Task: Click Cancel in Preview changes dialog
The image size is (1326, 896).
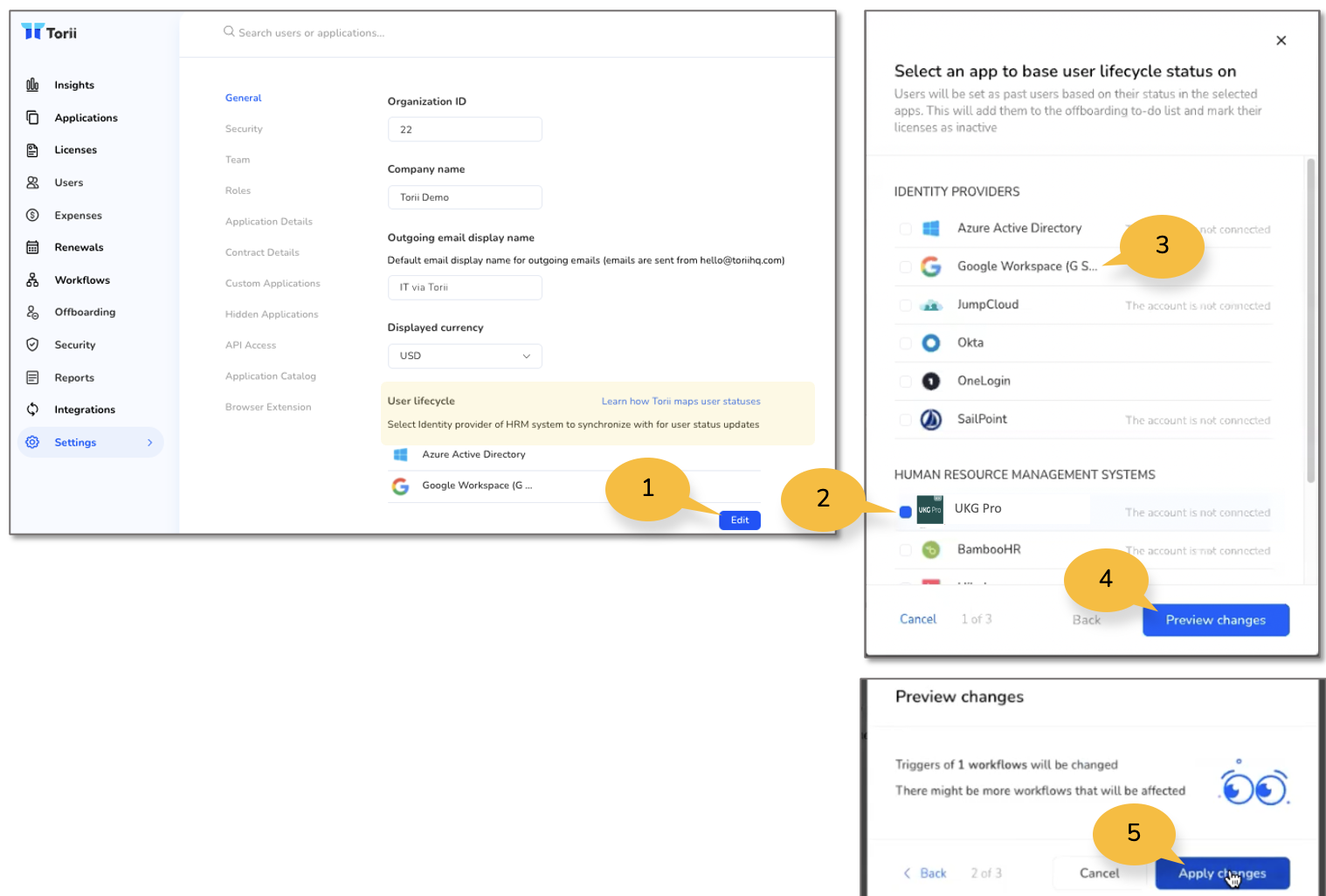Action: coord(1099,873)
